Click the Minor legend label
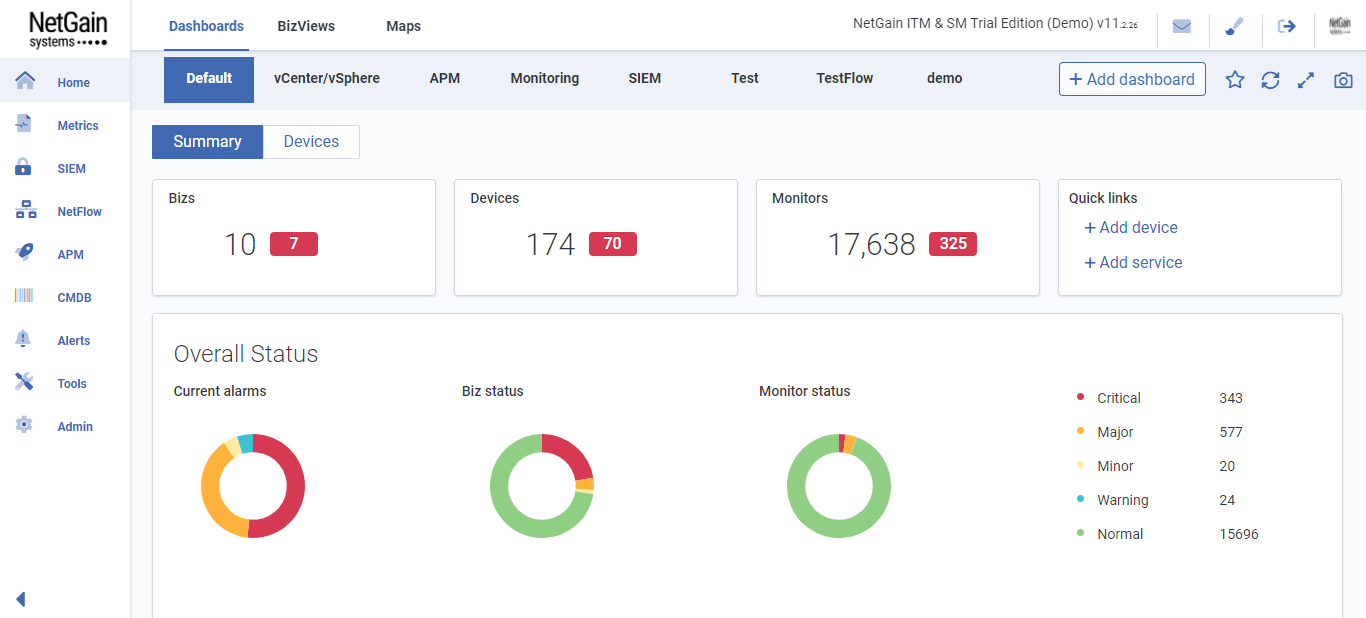1366x618 pixels. (x=1115, y=466)
